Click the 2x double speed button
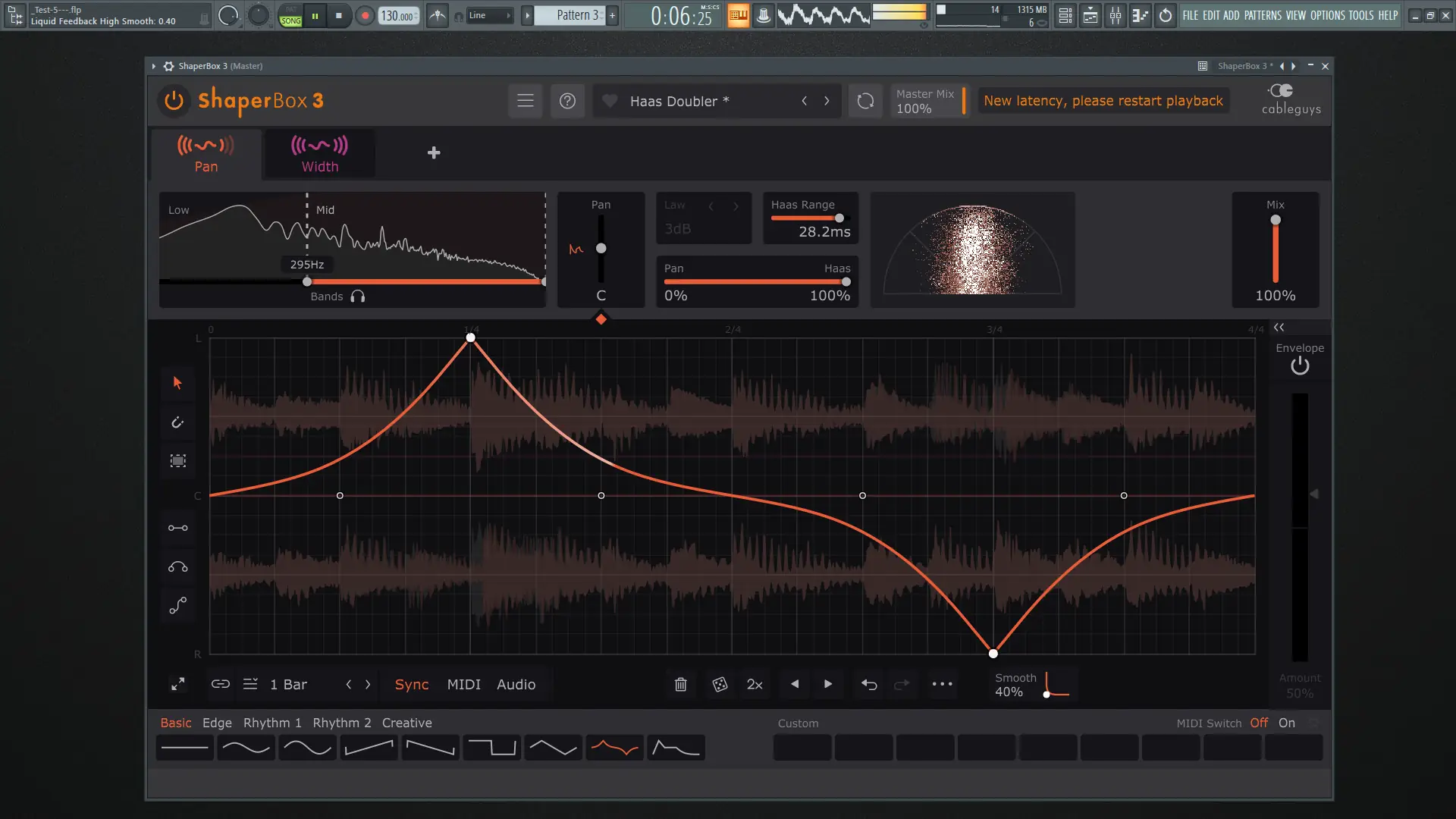Viewport: 1456px width, 819px height. 755,685
